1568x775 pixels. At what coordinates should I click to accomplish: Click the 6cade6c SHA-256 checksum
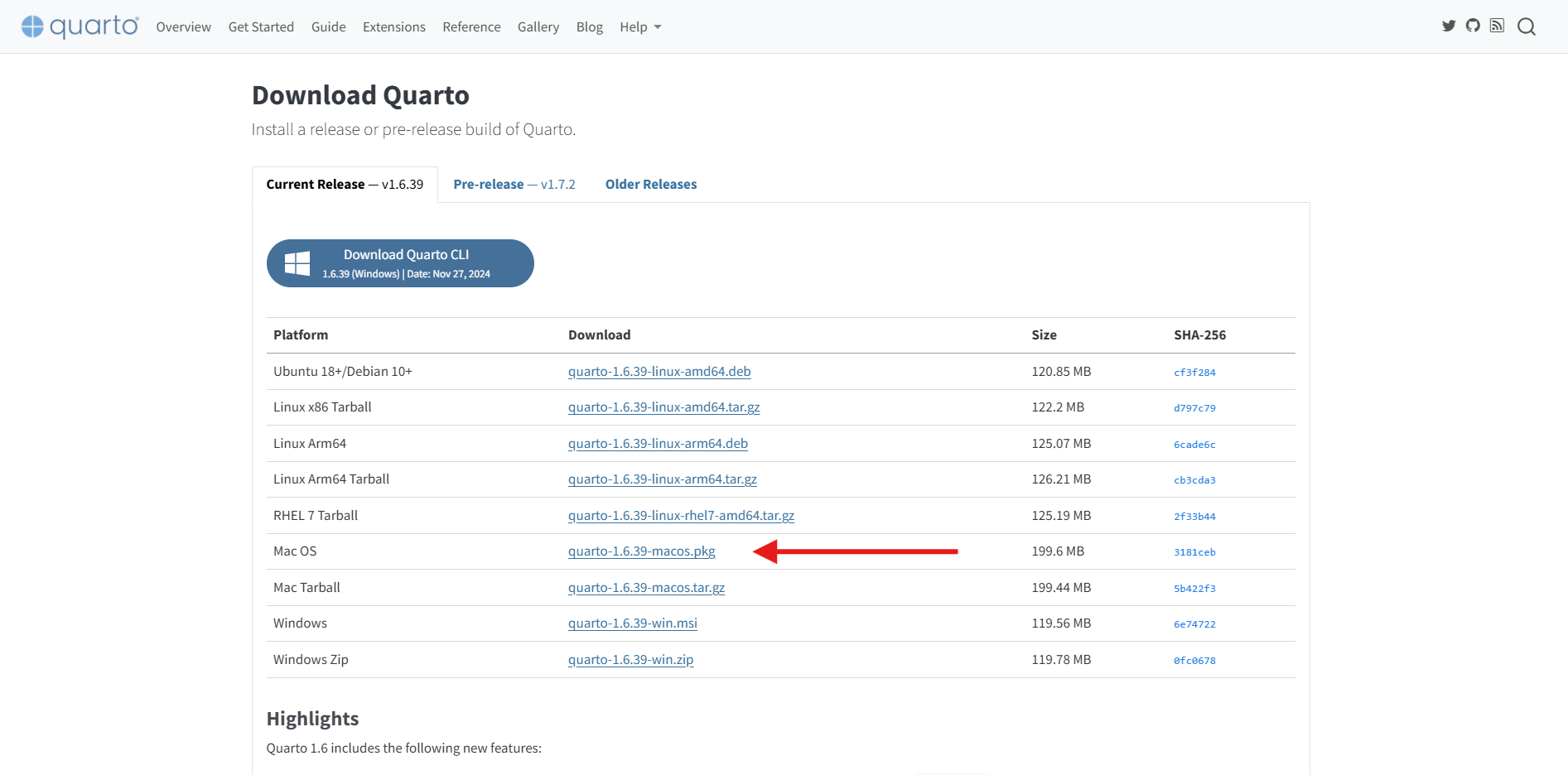tap(1194, 445)
